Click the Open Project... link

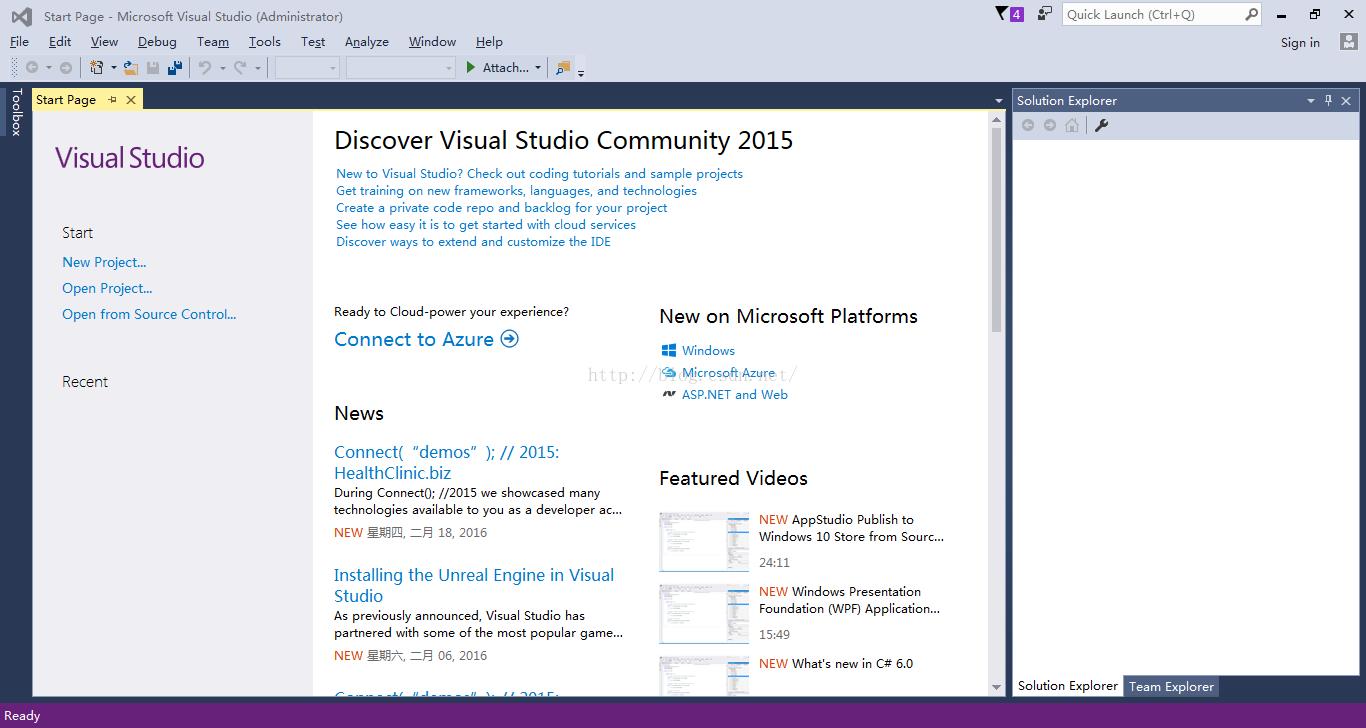(107, 288)
